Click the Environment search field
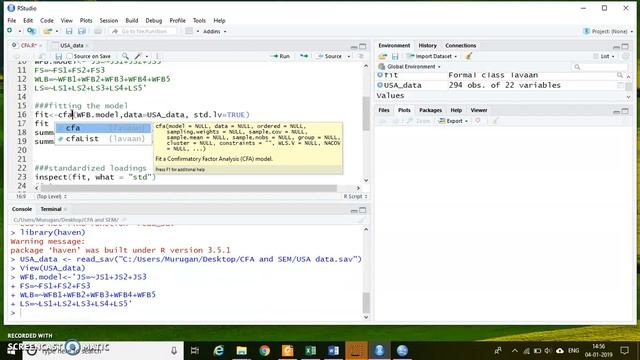 point(599,67)
